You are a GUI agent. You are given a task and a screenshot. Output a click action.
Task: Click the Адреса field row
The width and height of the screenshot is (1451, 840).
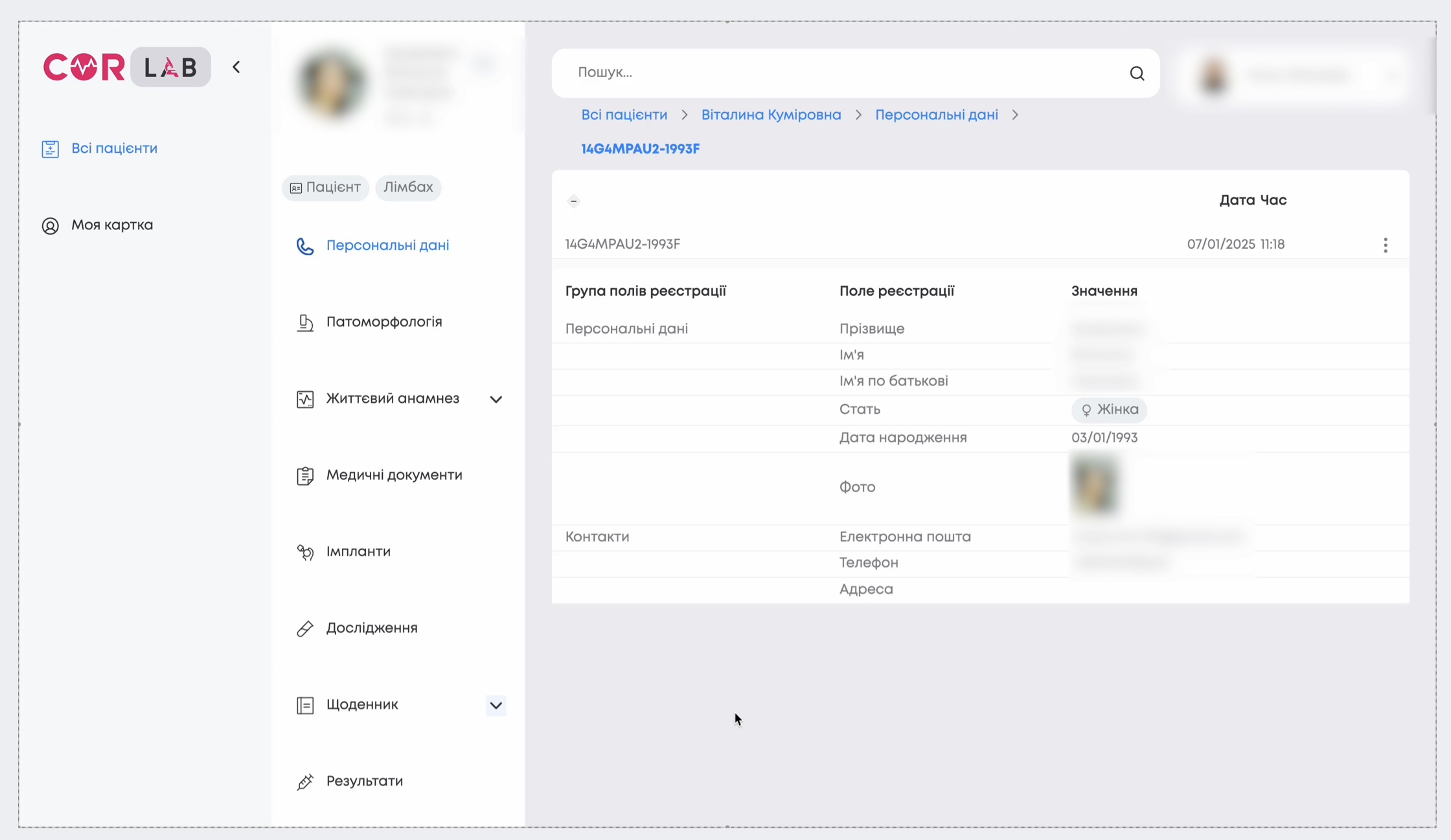pyautogui.click(x=980, y=589)
